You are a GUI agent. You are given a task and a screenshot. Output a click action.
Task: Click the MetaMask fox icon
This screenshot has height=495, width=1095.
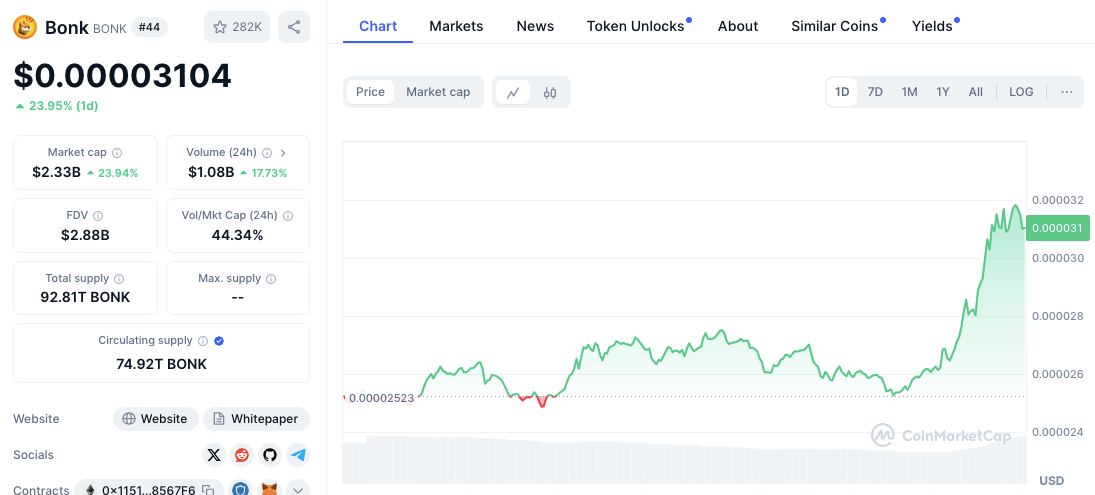[x=269, y=490]
